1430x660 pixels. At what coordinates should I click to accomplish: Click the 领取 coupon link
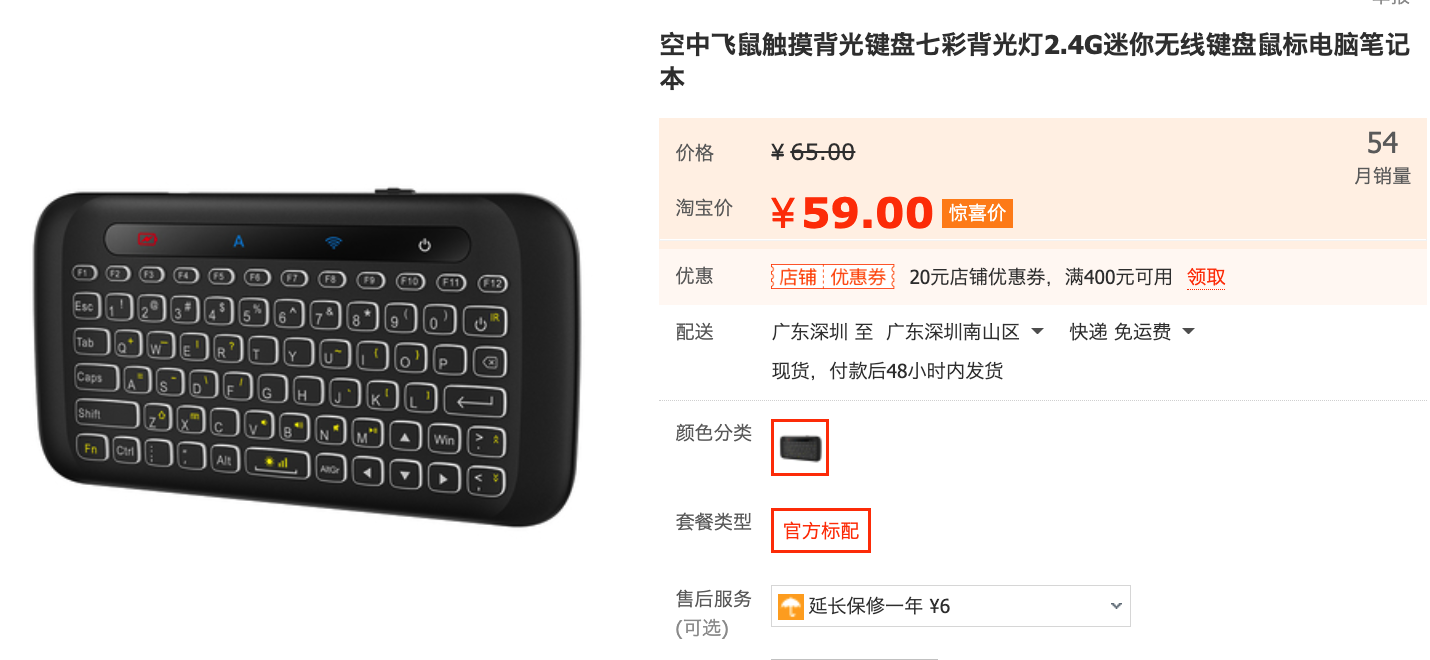coord(1206,277)
